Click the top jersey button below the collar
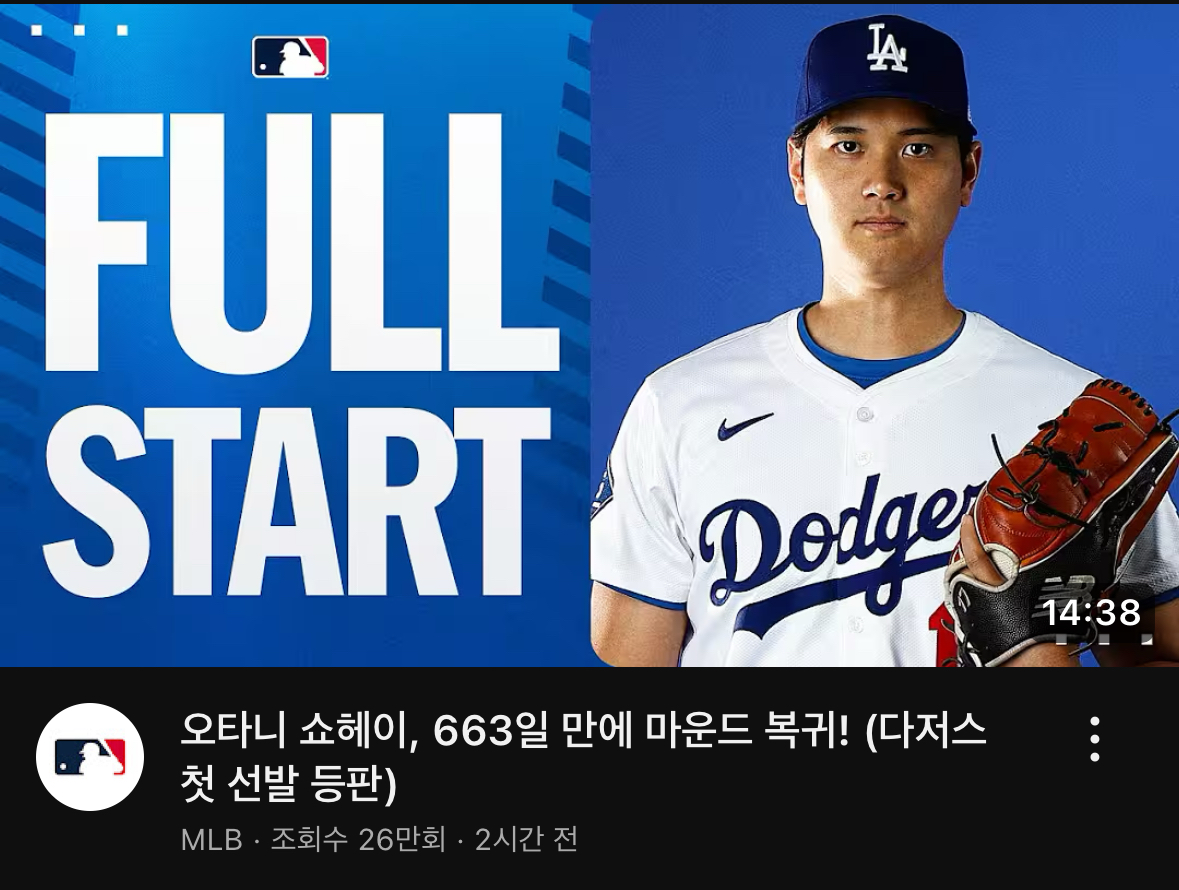 864,414
